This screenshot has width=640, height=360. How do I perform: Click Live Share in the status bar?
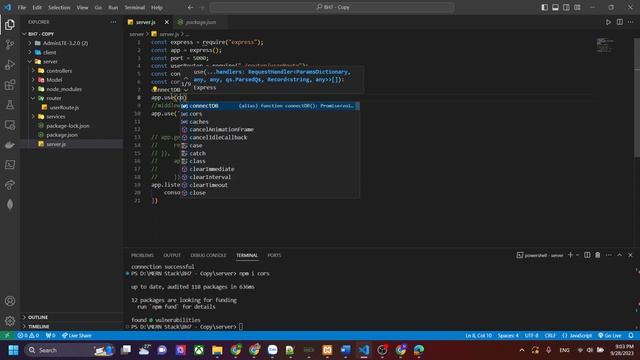(77, 336)
